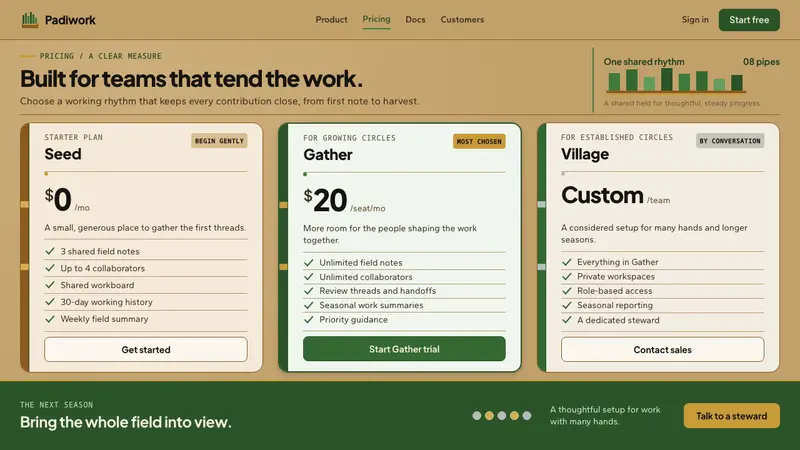Click the THE NEXT SEASON label
Viewport: 800px width, 450px height.
point(57,405)
